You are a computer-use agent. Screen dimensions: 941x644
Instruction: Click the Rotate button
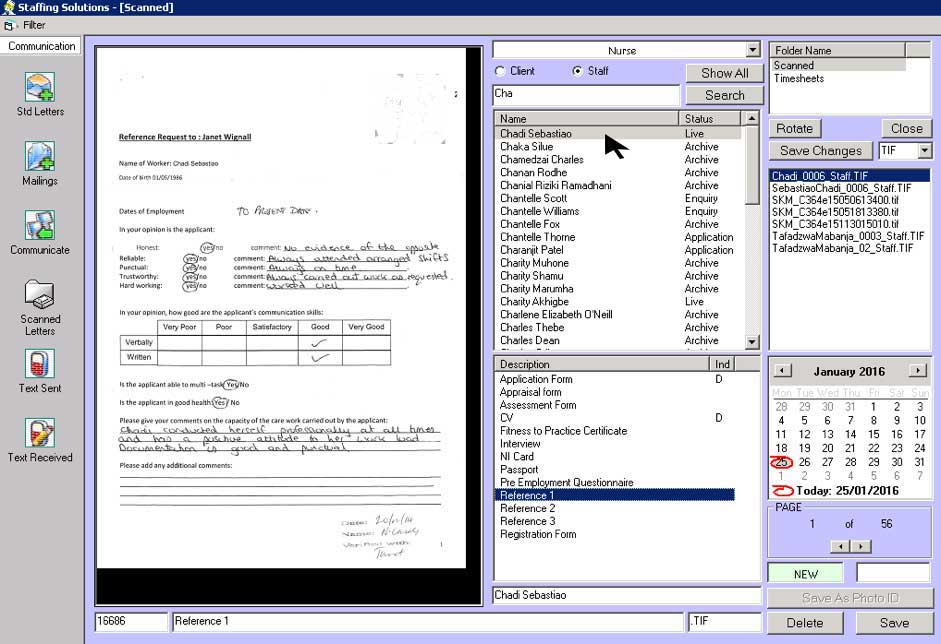point(795,128)
